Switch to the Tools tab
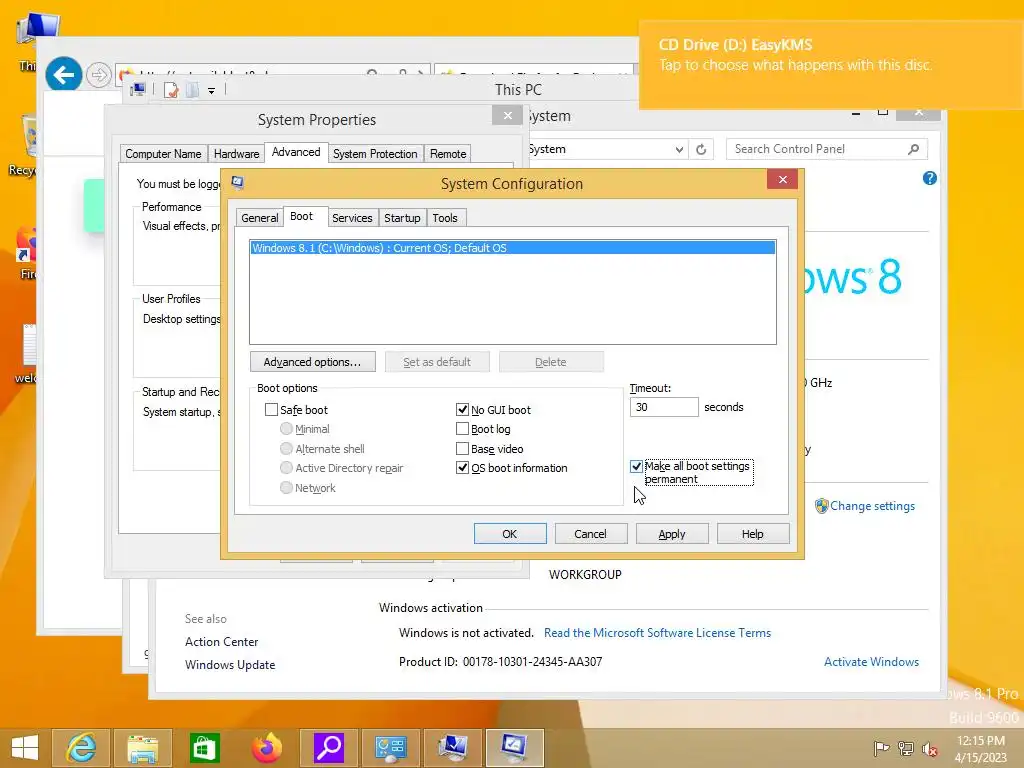The height and width of the screenshot is (768, 1024). coord(445,218)
